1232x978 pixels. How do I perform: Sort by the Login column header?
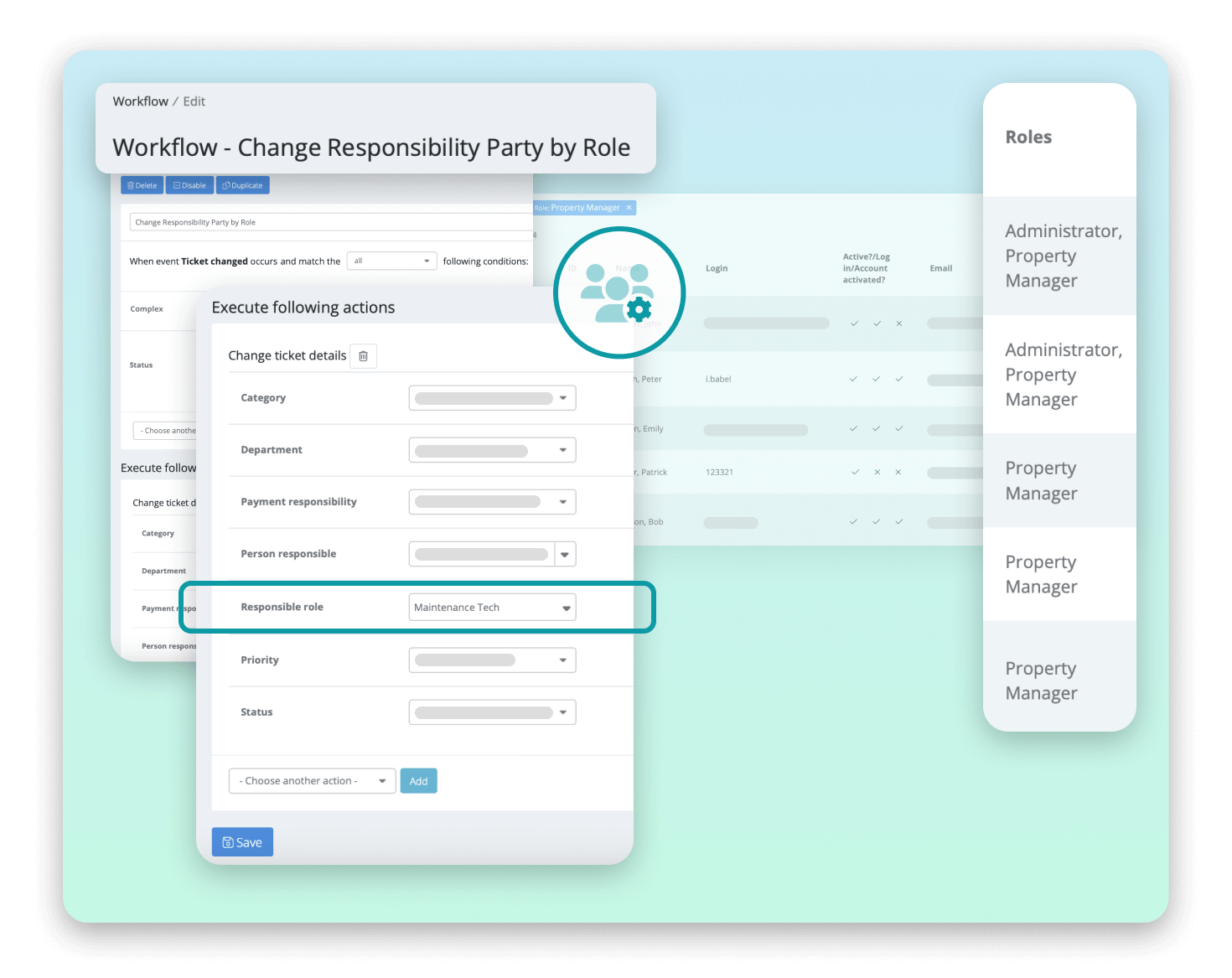pos(717,268)
